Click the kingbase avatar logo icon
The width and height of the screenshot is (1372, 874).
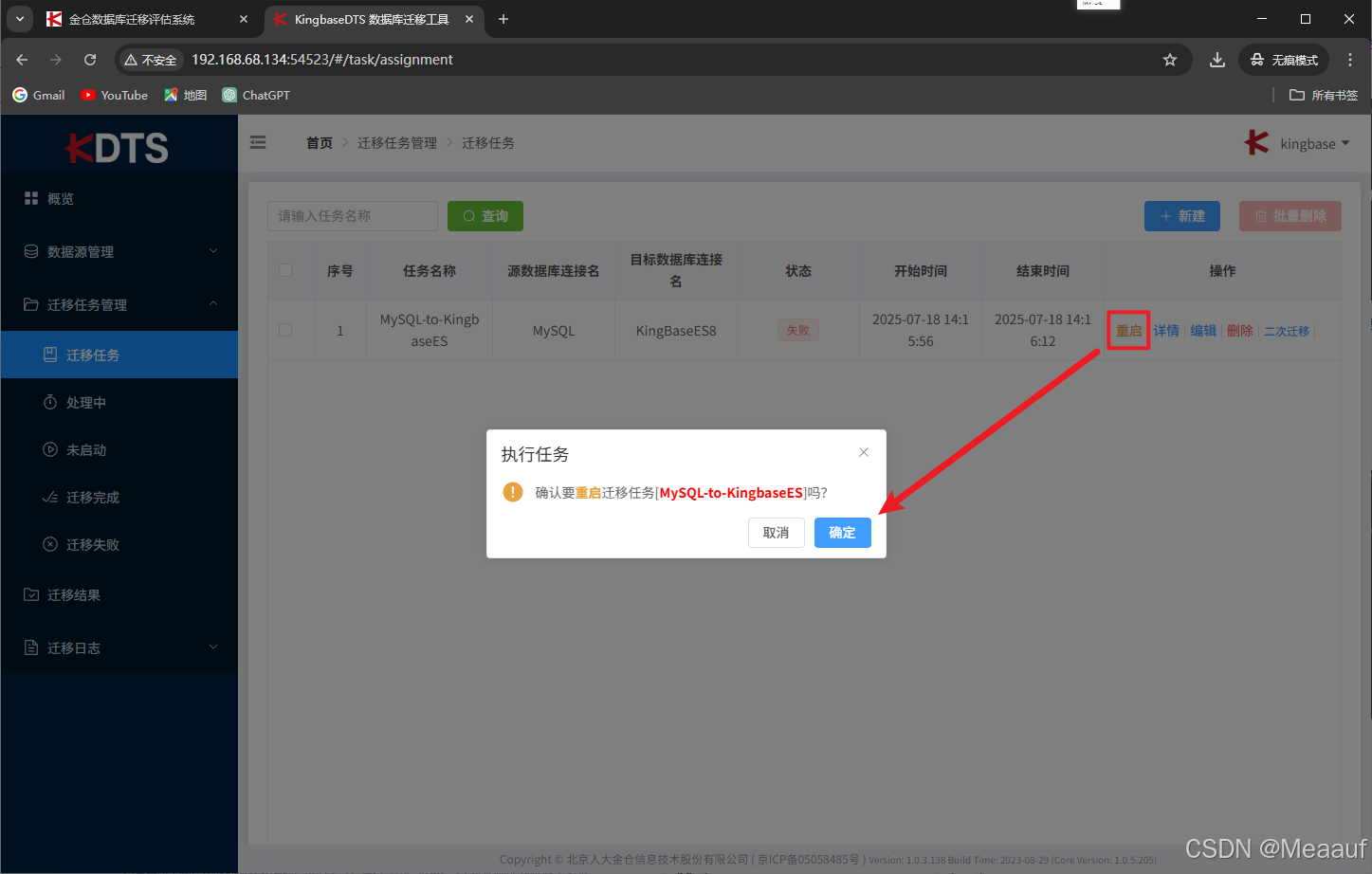click(1257, 142)
